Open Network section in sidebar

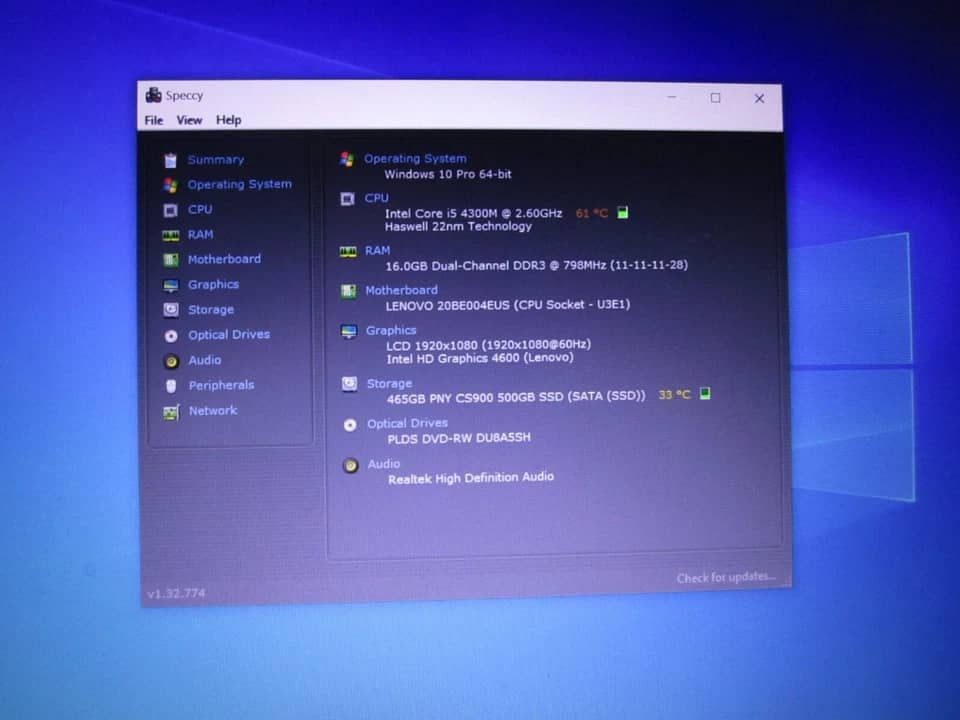click(x=212, y=410)
